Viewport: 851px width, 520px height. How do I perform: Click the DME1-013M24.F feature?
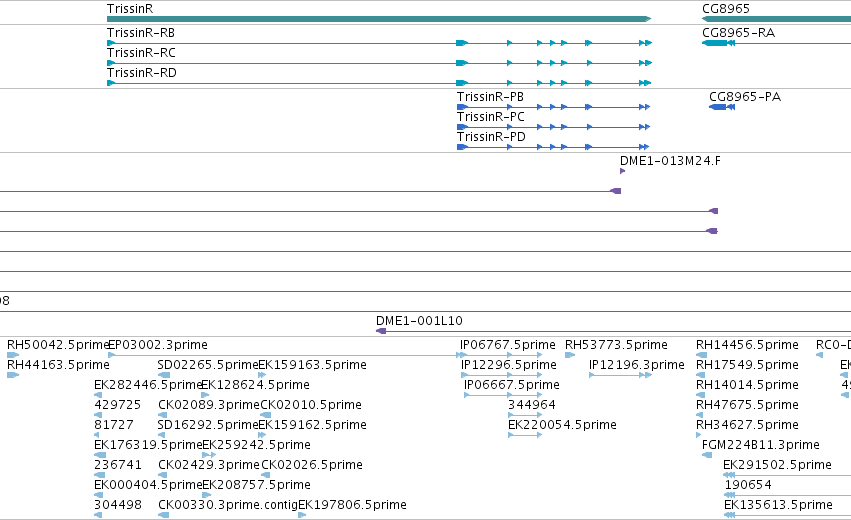coord(670,161)
